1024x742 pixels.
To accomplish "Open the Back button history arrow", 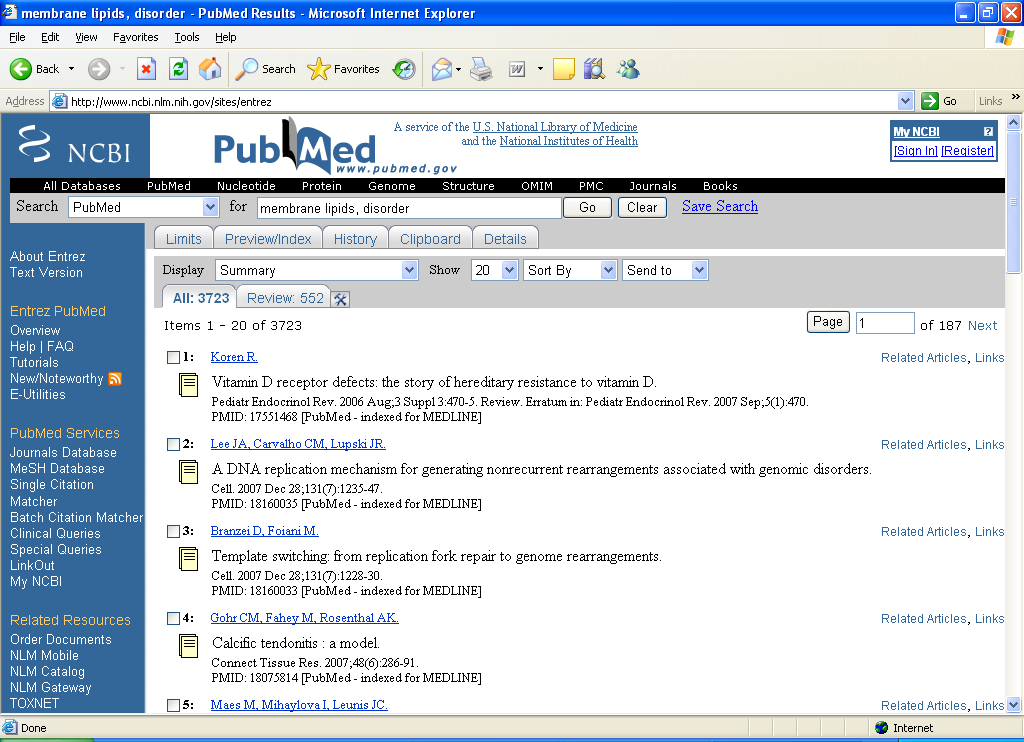I will [x=71, y=69].
